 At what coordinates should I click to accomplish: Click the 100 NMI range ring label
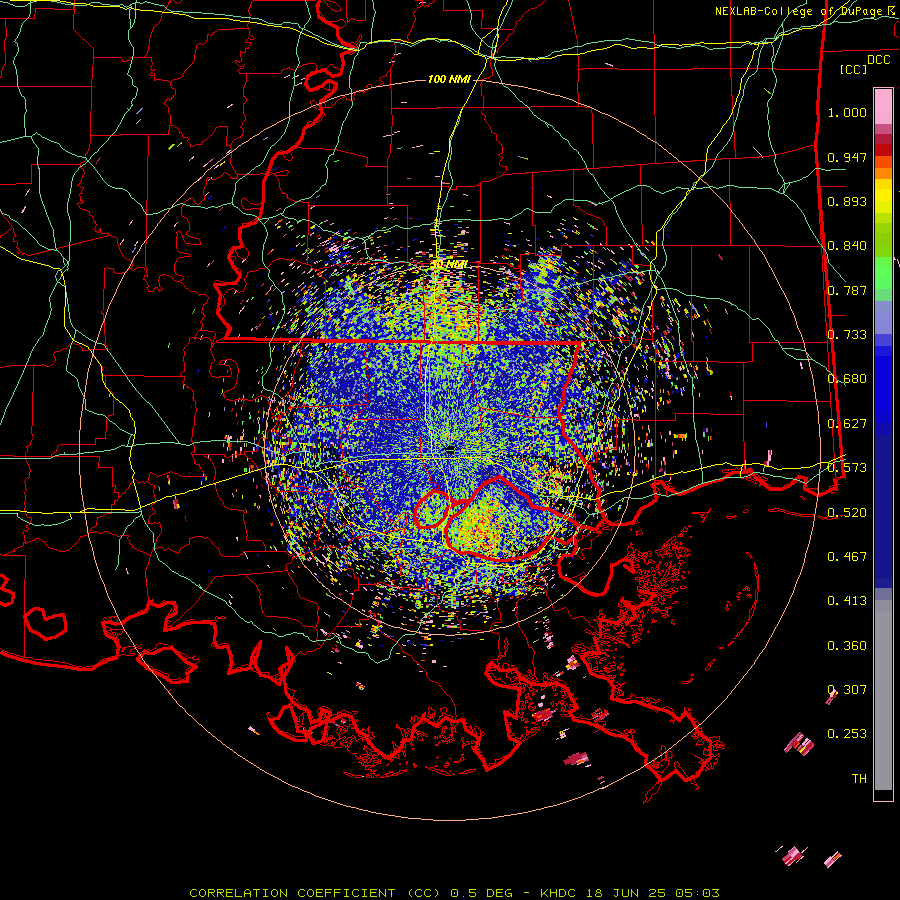click(449, 79)
